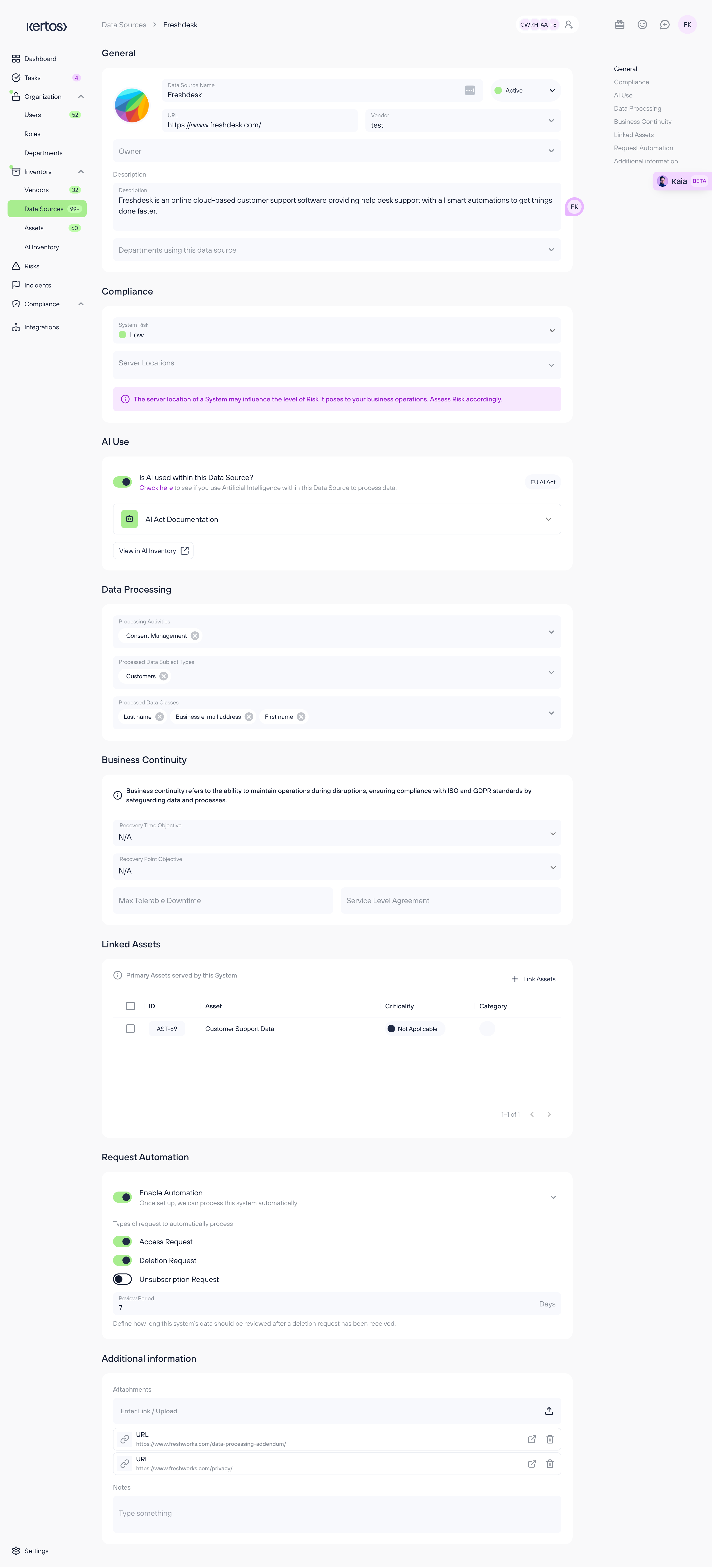Click the info icon beside Primary Assets
Viewport: 712px width, 1568px height.
coord(117,975)
